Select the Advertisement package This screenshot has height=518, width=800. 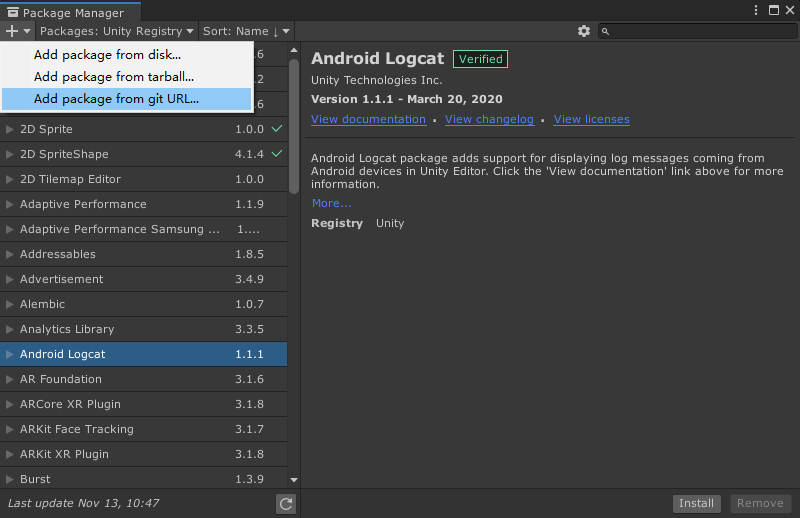(143, 279)
